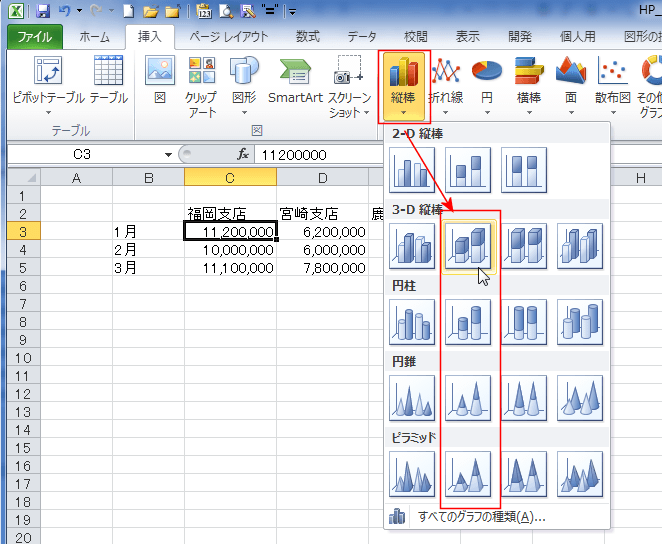This screenshot has height=544, width=662.
Task: Open the Column chart dropdown
Action: [405, 85]
